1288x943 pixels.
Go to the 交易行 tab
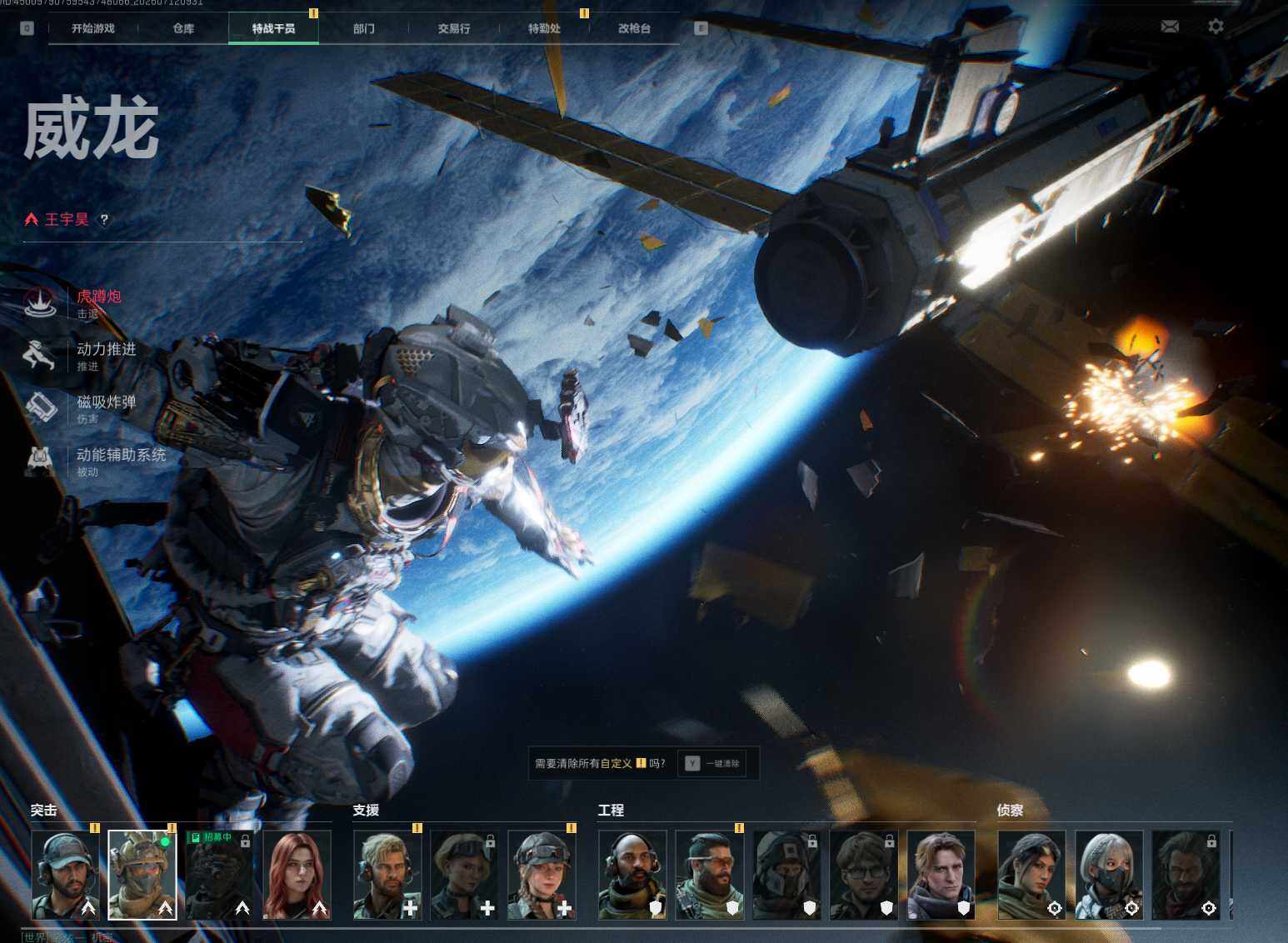pyautogui.click(x=454, y=28)
